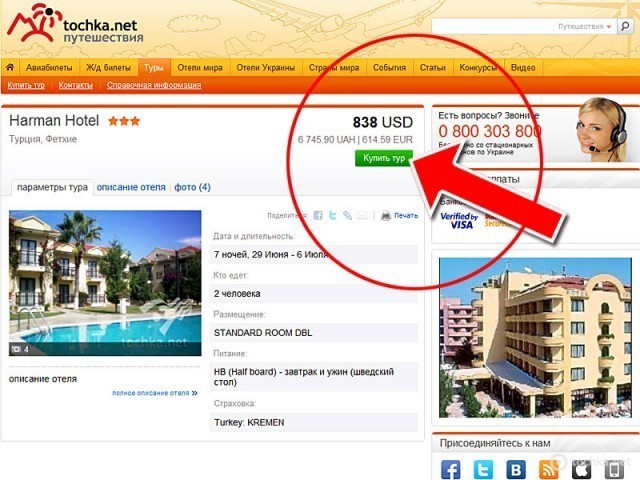Viewport: 640px width, 480px height.
Task: Open the Авиабилеты menu item
Action: pyautogui.click(x=49, y=68)
